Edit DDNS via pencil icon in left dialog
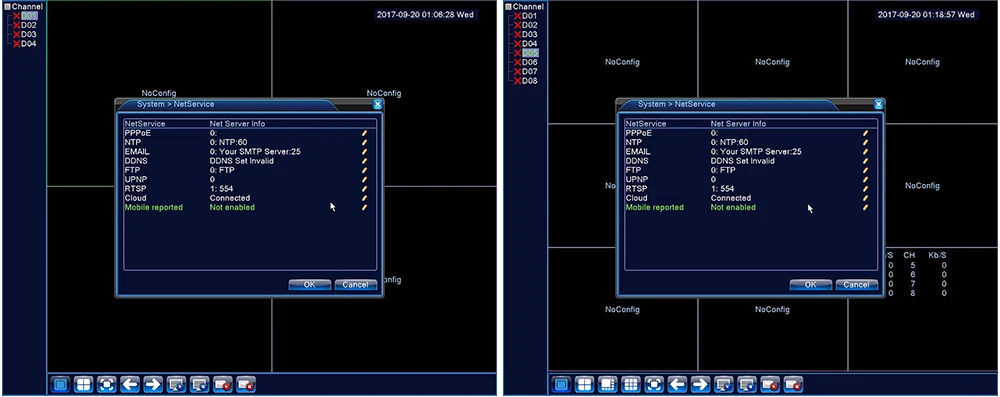 pos(365,161)
